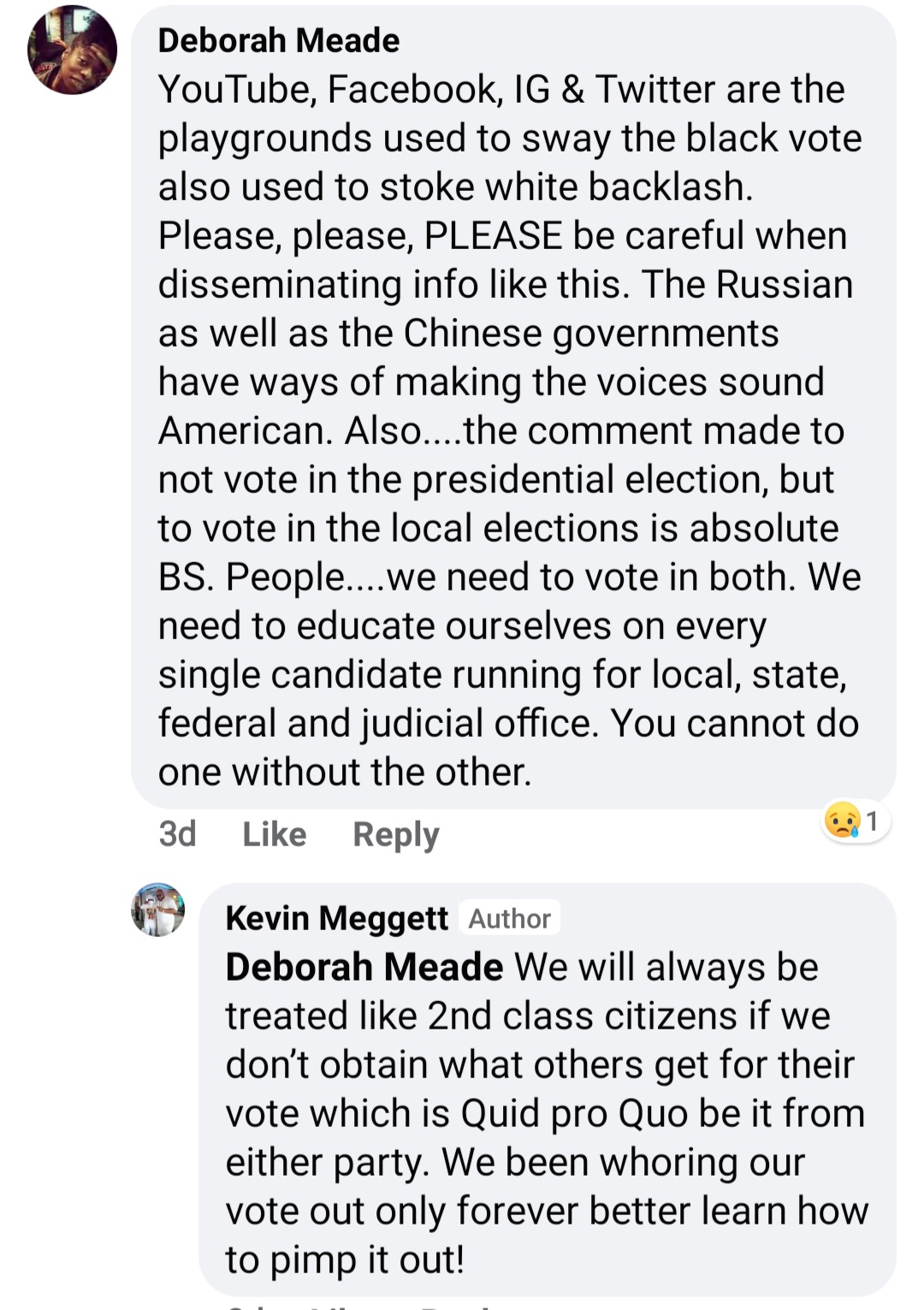Click the phrase 2nd class citizens

point(582,1016)
